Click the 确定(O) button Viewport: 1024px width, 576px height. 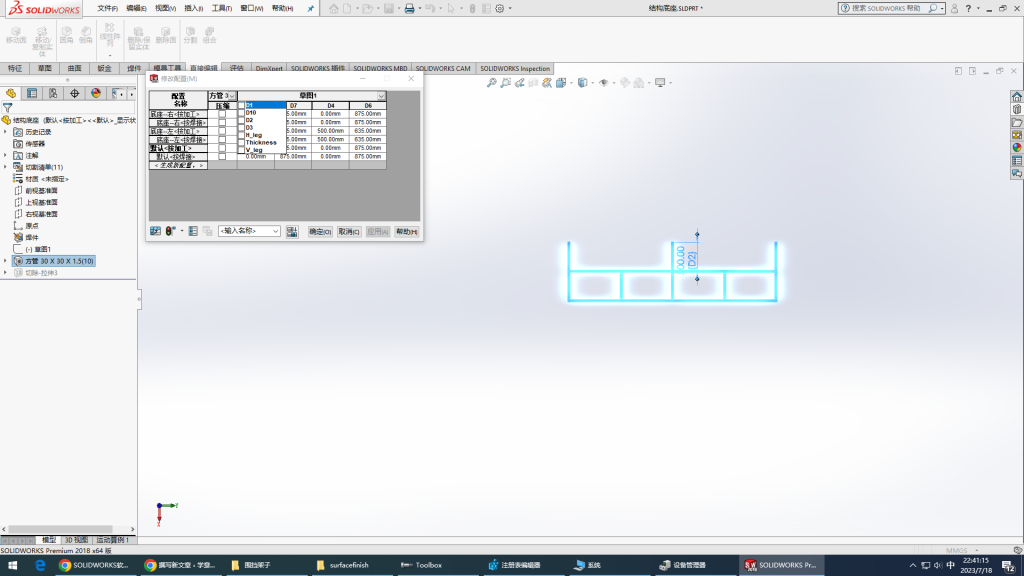pos(320,231)
